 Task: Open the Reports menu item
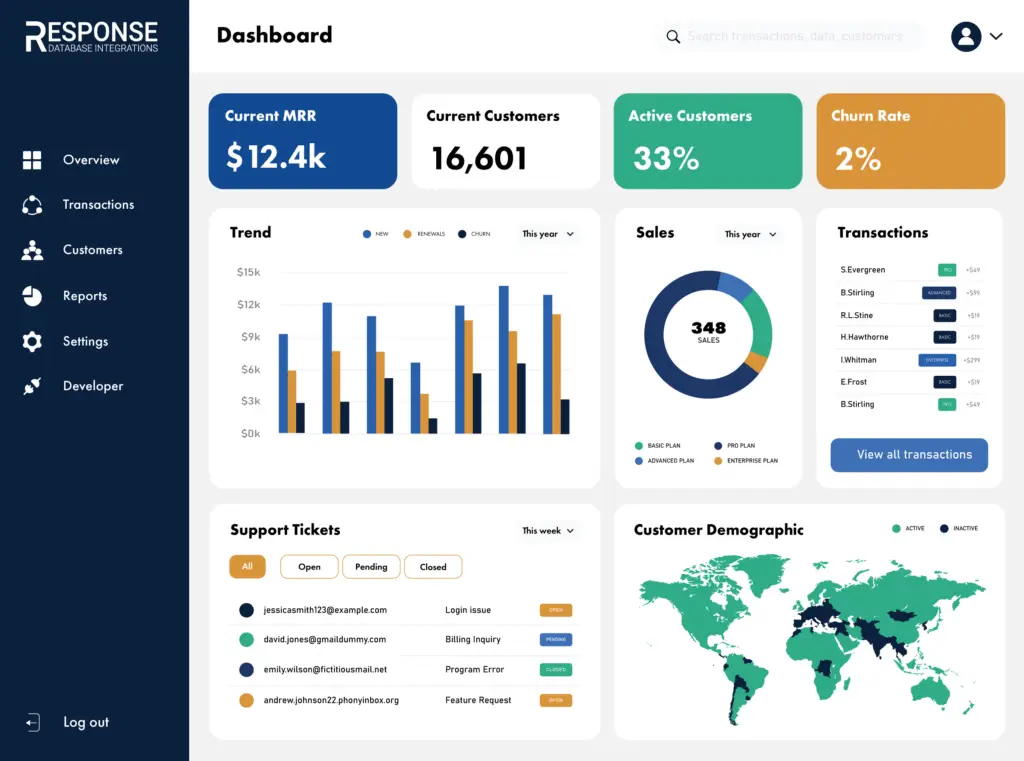[85, 296]
